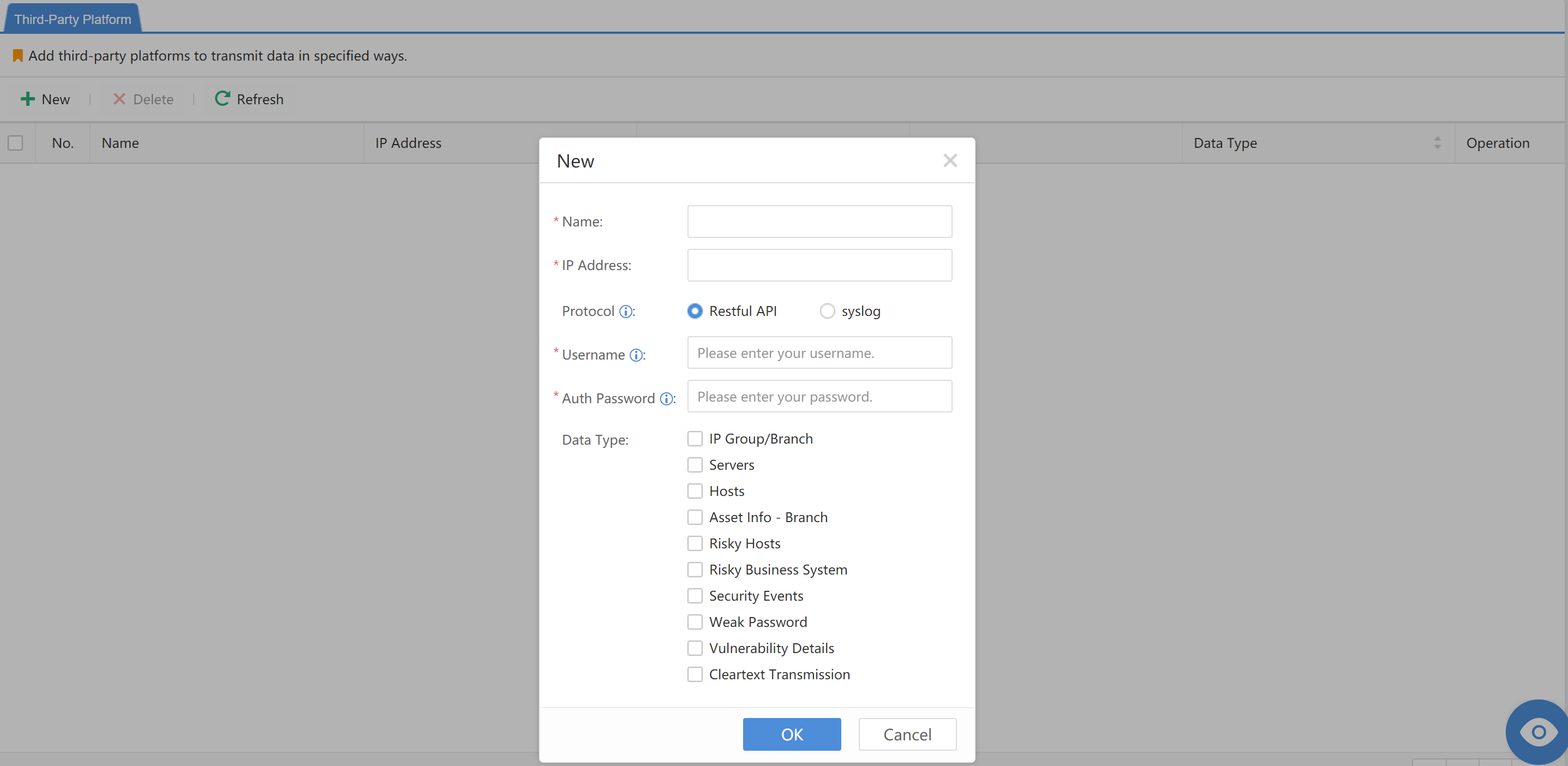Click the Username info icon
This screenshot has width=1568, height=766.
coord(636,355)
